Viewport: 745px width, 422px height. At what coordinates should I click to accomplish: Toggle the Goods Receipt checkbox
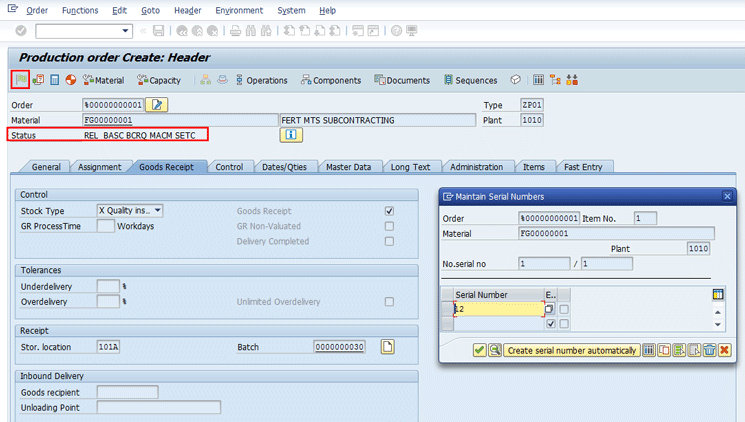click(389, 211)
